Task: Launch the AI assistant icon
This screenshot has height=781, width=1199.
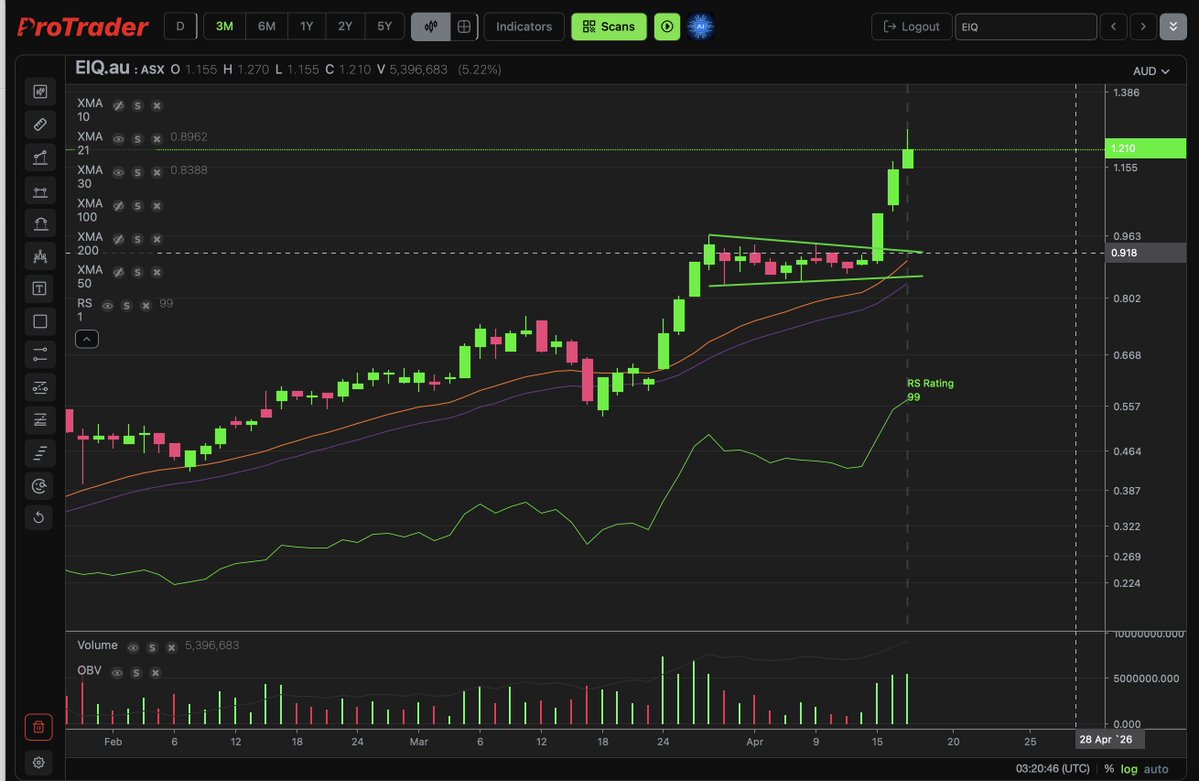Action: click(x=701, y=25)
